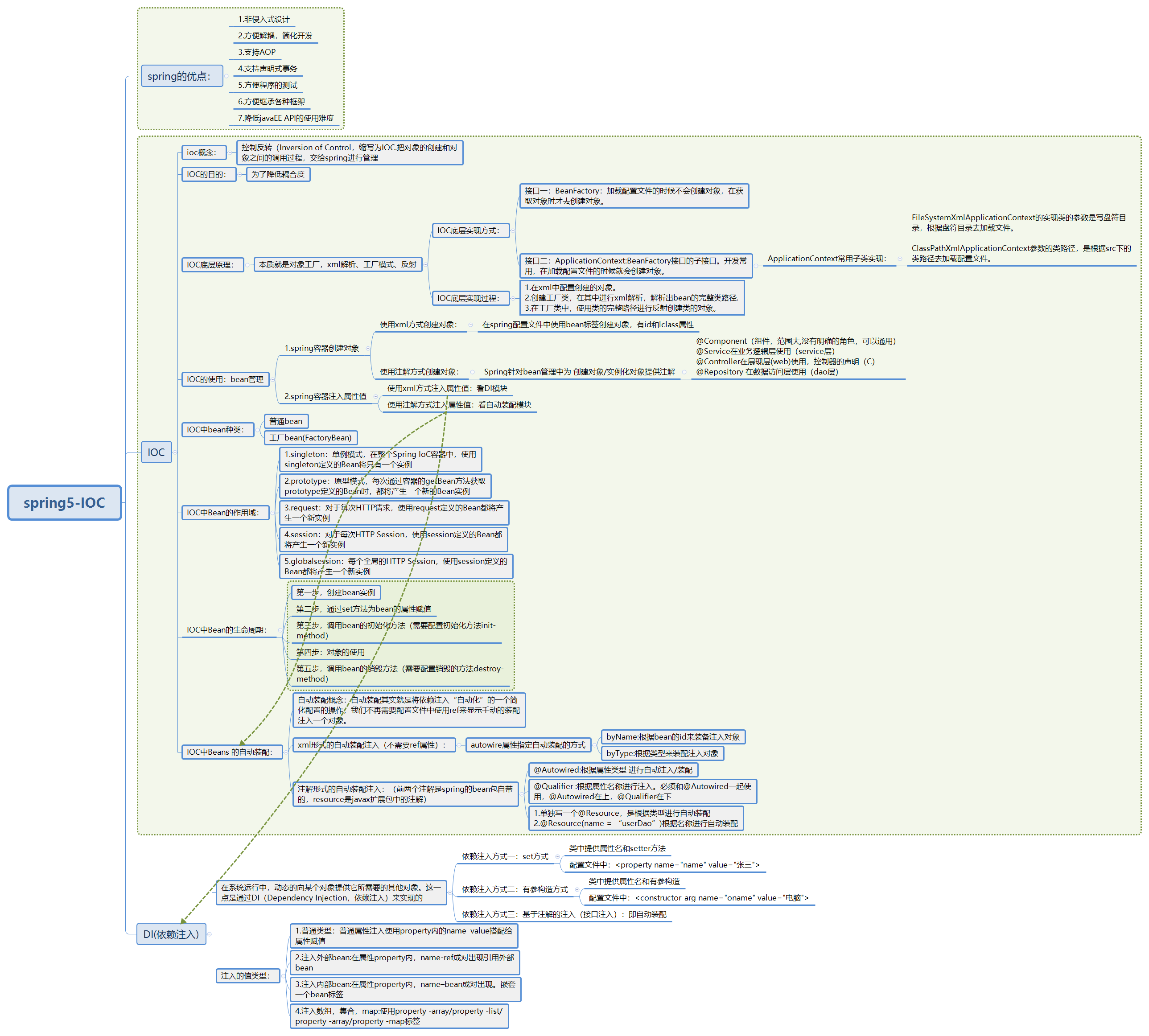Select the IOC的目的 topic
The image size is (1149, 1036).
coord(209,174)
